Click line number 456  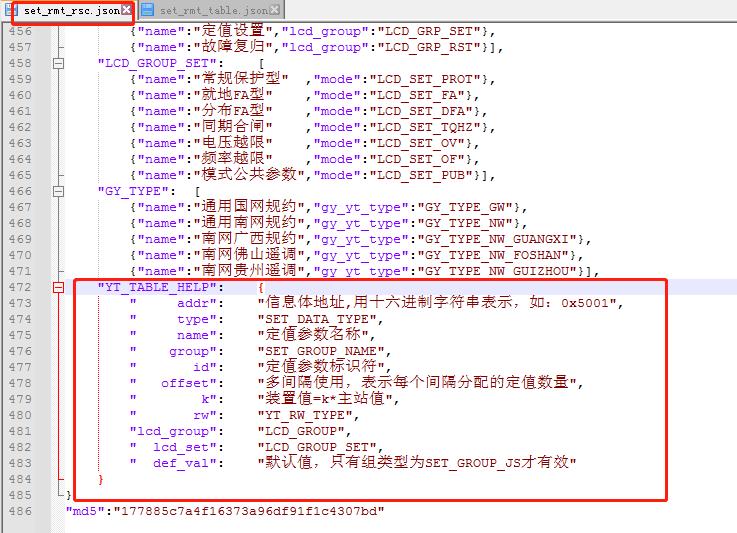point(20,31)
